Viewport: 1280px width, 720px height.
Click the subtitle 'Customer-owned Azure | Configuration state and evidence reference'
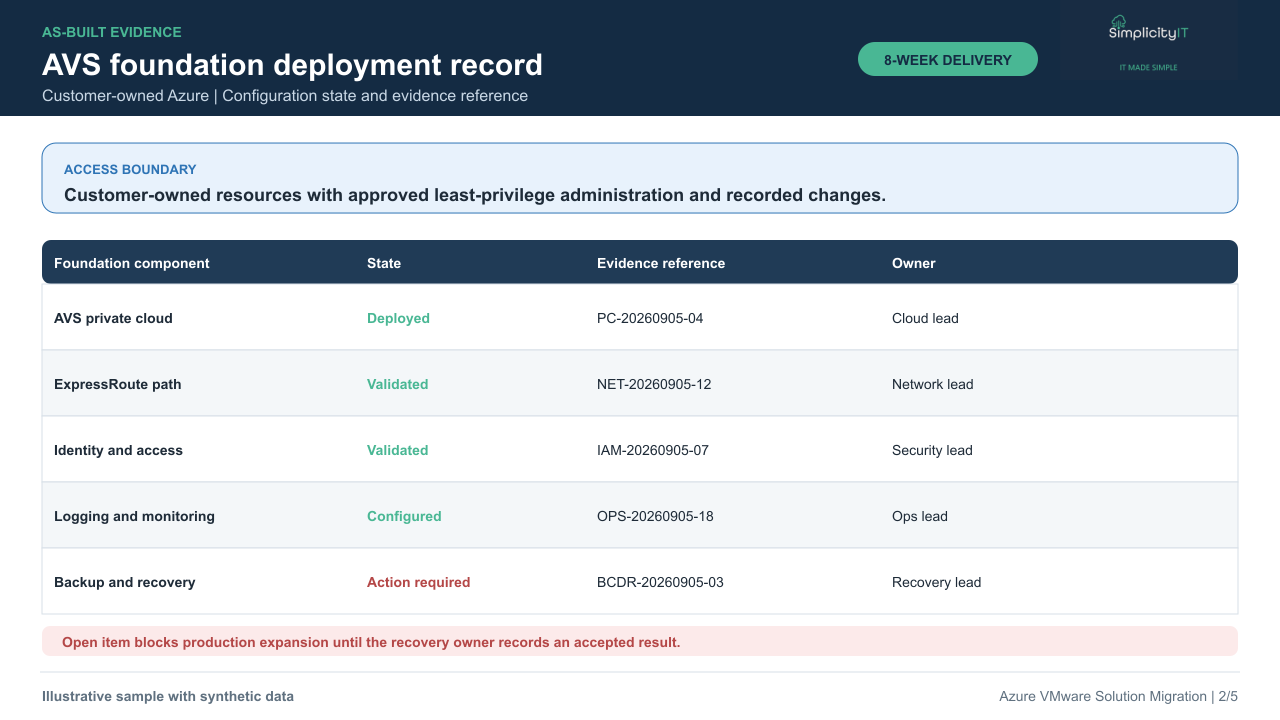click(x=285, y=96)
